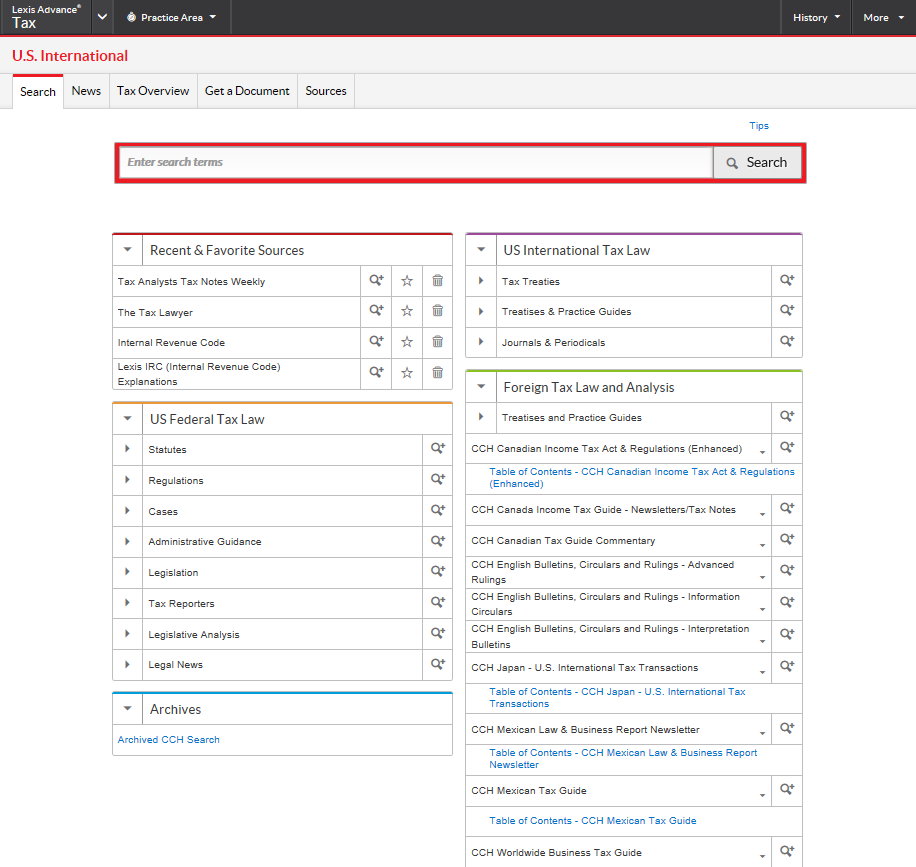
Task: Add Tax Treaties to search scope
Action: [787, 280]
